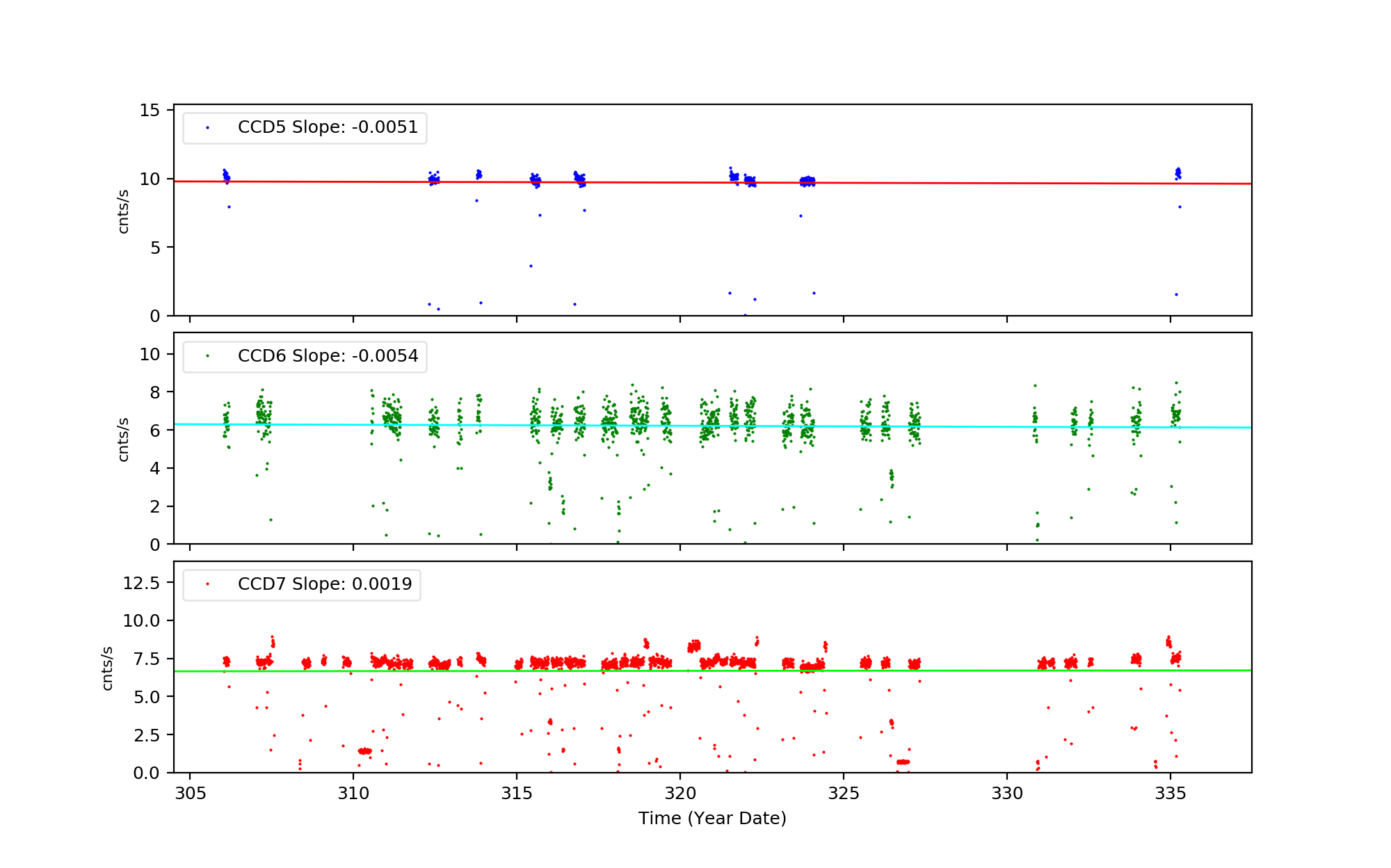Click the Time (Year Date) axis label
Screen dimensions: 1391x868
click(712, 819)
